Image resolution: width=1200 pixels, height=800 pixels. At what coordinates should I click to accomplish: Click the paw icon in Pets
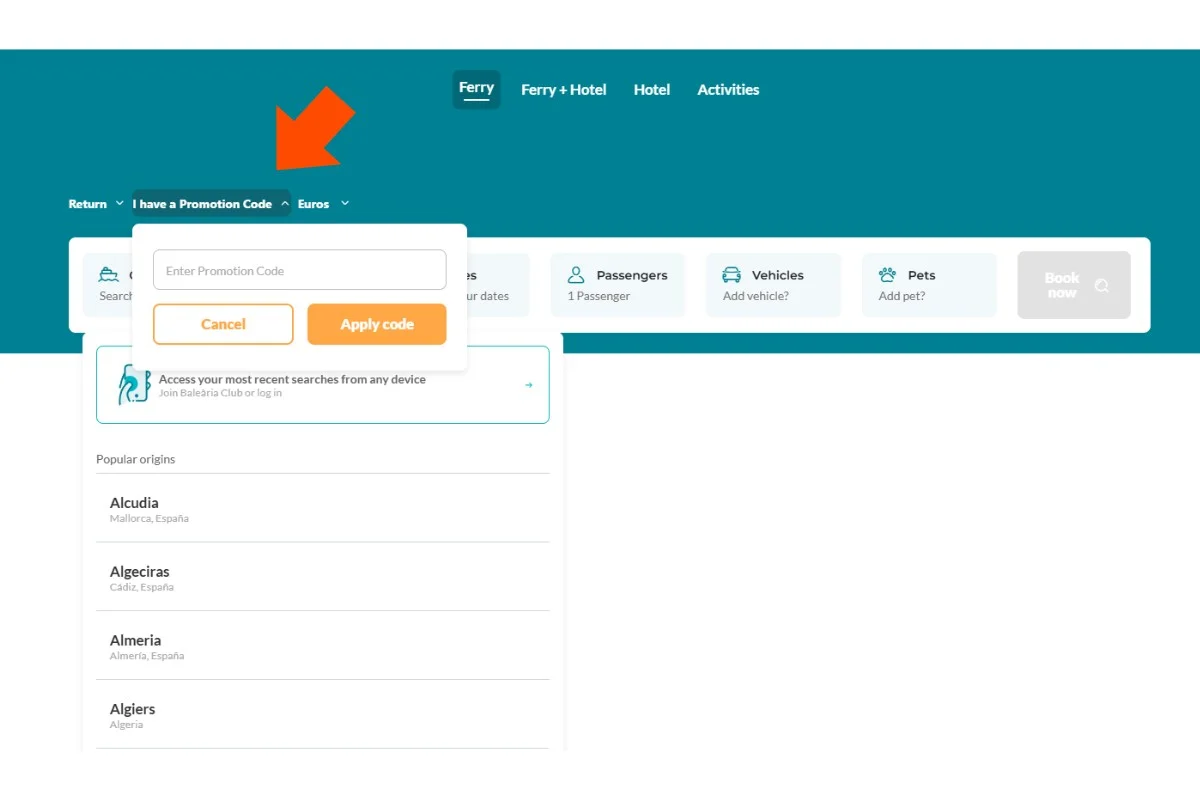(x=887, y=275)
